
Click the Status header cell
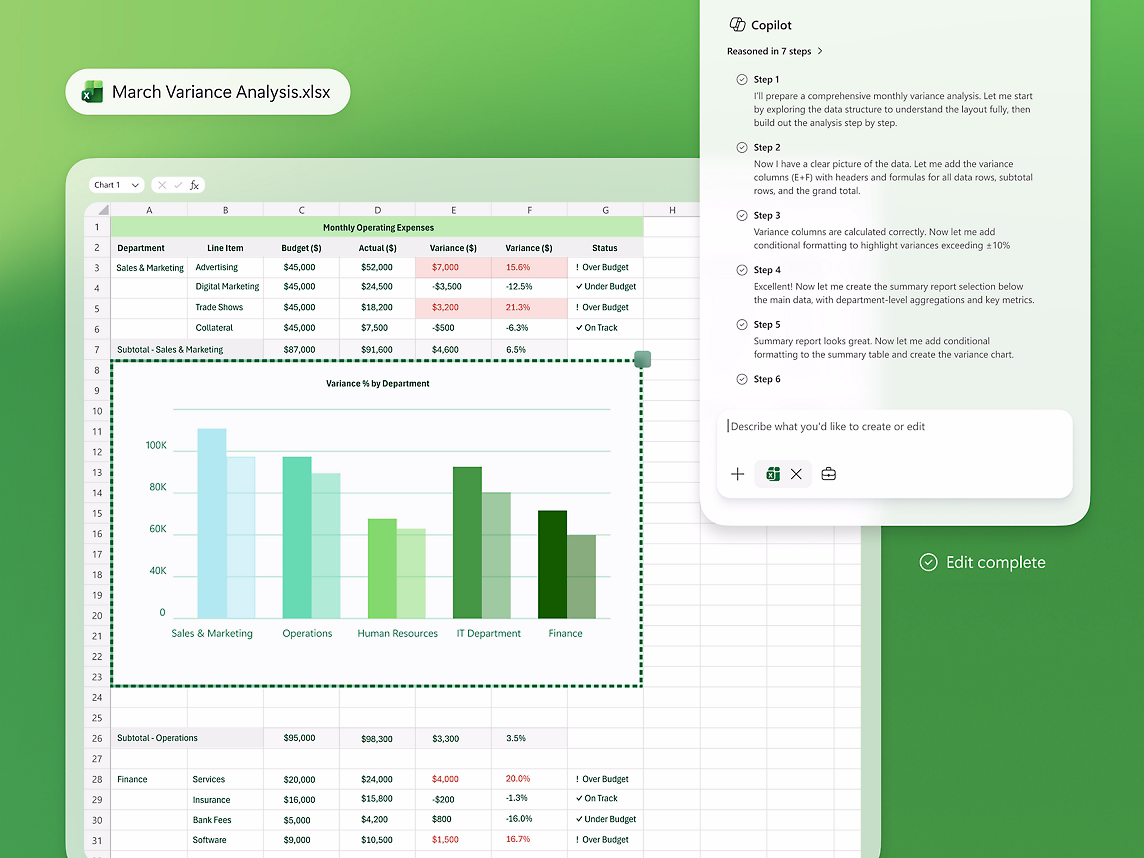pyautogui.click(x=605, y=248)
